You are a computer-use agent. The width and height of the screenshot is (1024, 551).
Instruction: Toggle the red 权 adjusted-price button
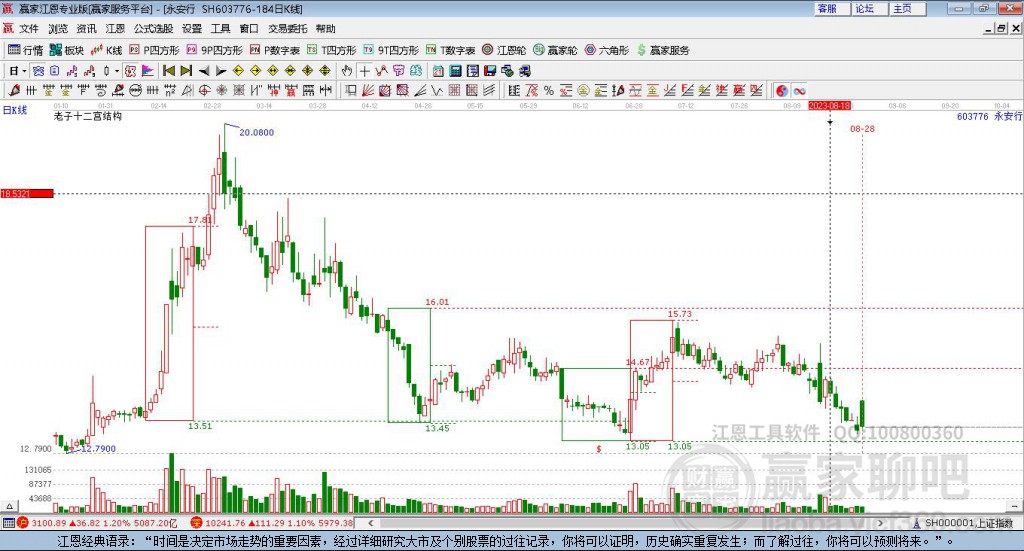[x=130, y=71]
